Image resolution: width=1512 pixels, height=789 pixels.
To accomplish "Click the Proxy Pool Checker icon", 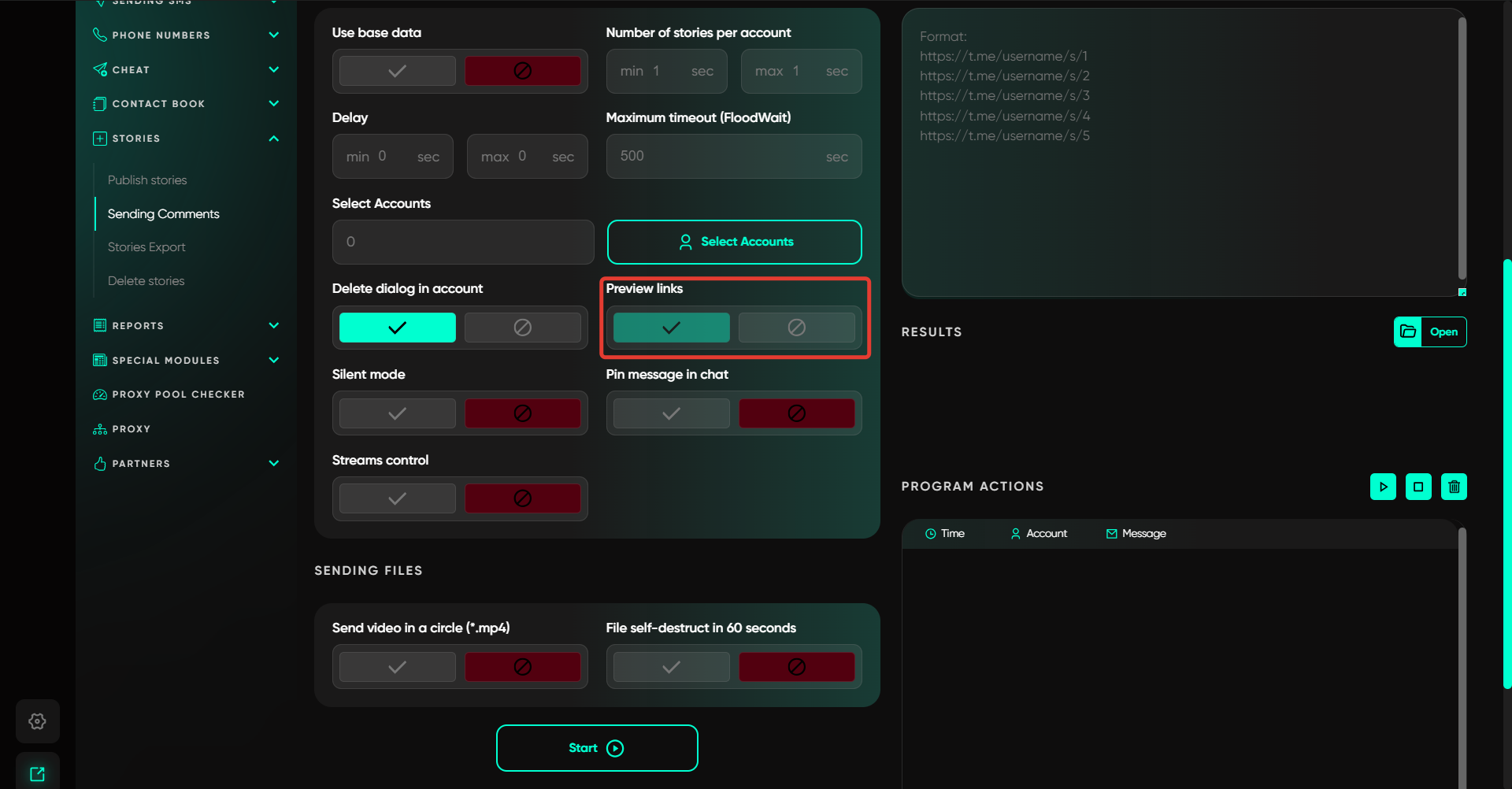I will coord(100,394).
